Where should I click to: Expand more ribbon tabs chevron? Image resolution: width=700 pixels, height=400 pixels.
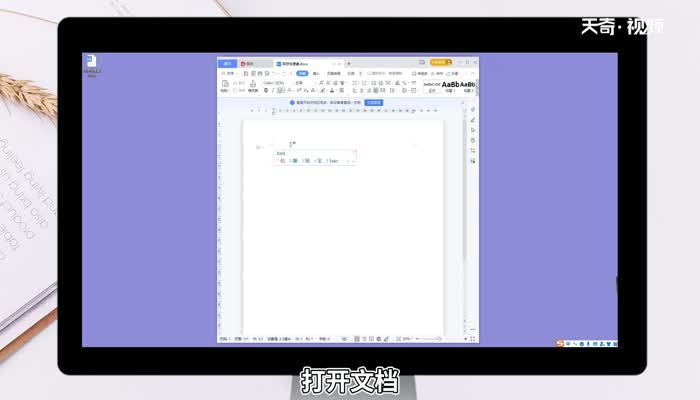point(361,73)
